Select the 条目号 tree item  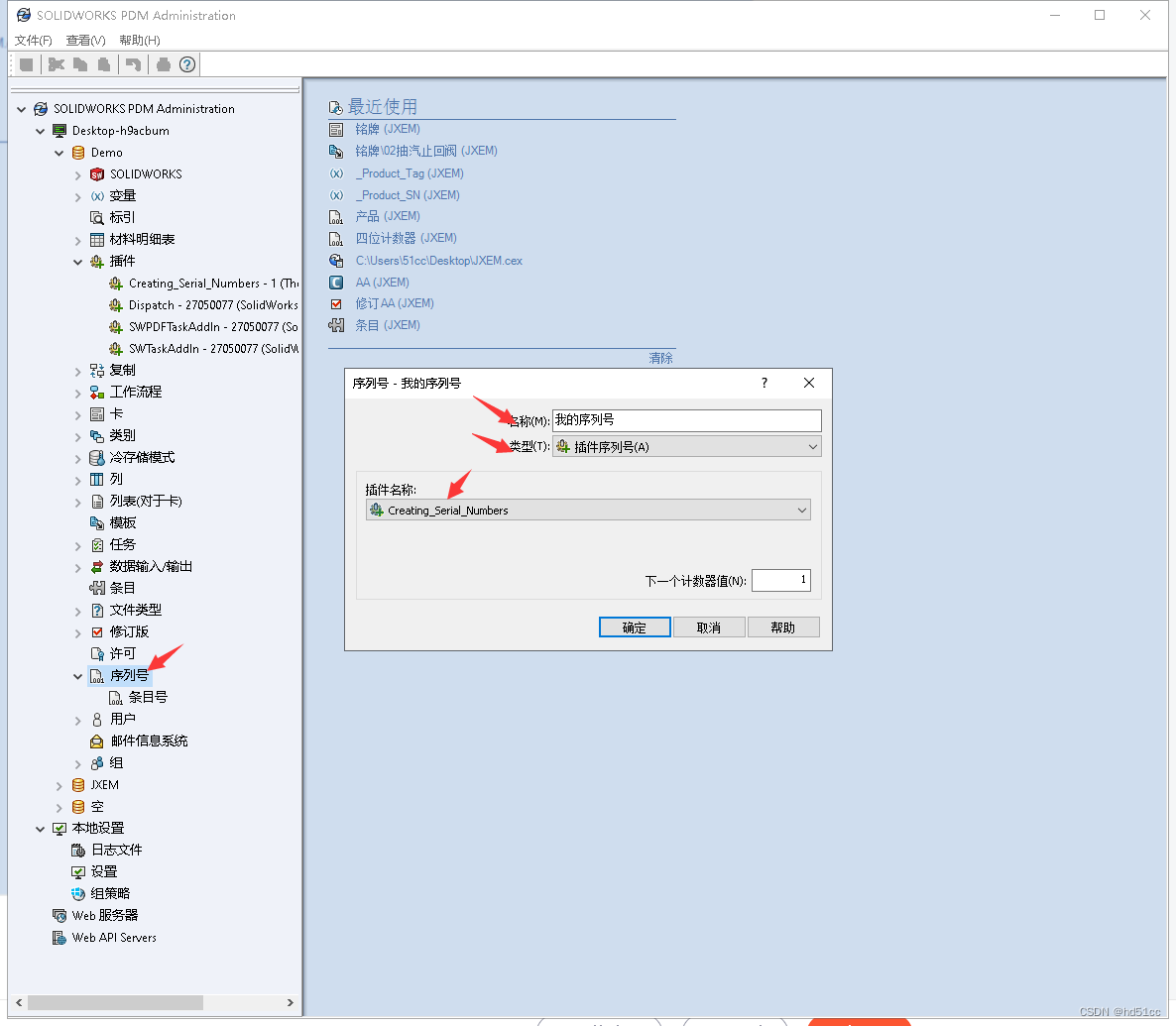click(x=148, y=698)
